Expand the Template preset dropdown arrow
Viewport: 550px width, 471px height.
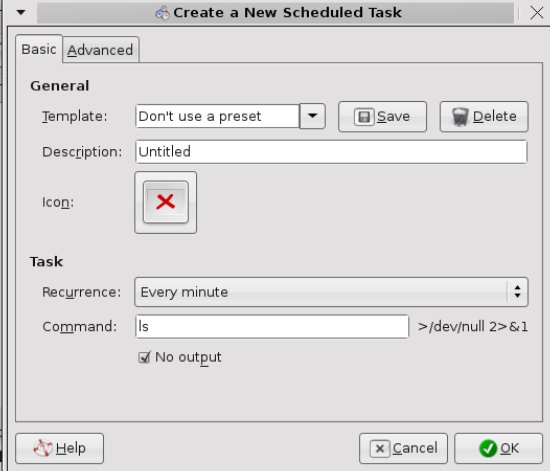(x=313, y=116)
